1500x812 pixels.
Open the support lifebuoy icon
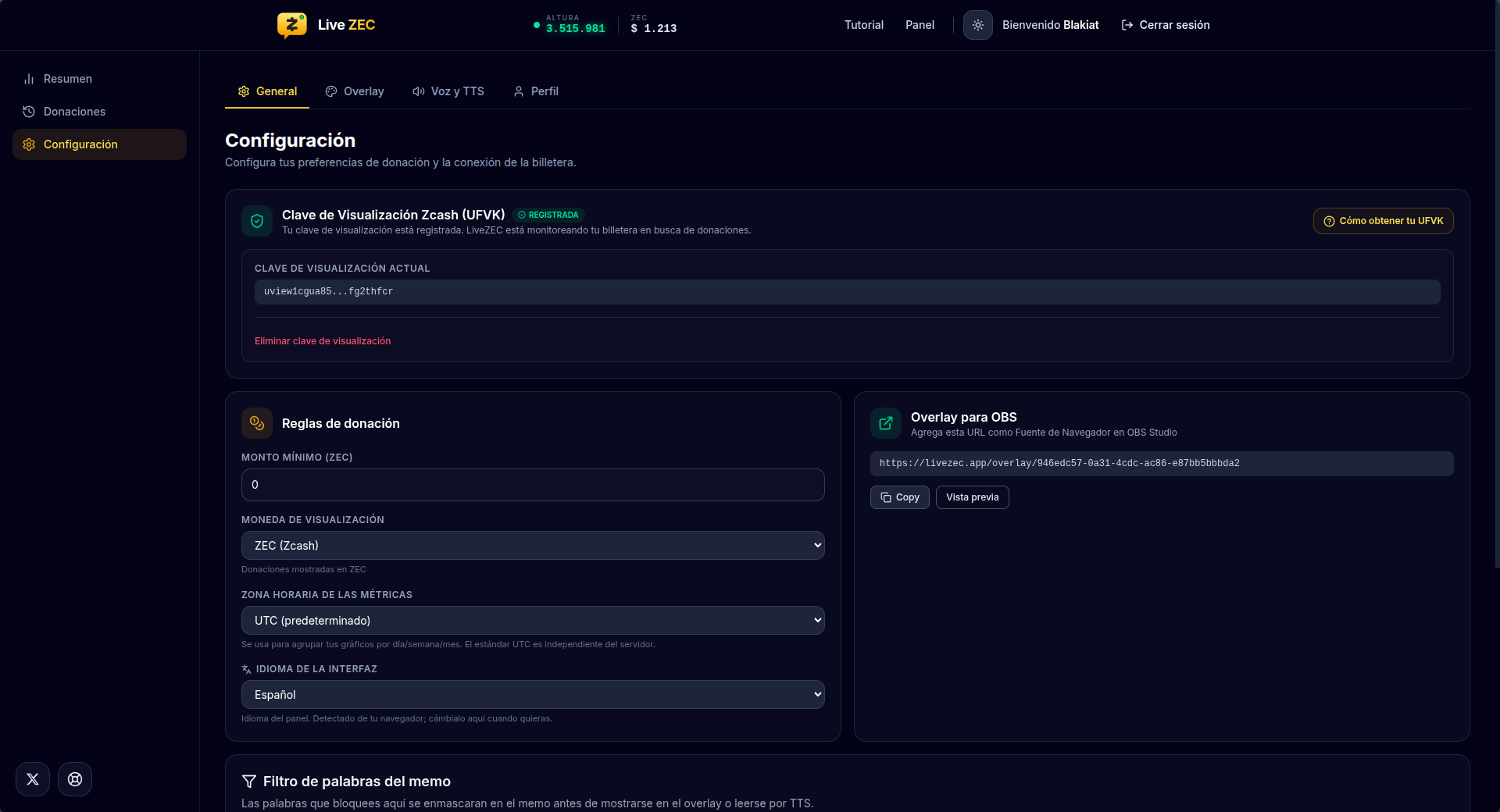tap(75, 779)
